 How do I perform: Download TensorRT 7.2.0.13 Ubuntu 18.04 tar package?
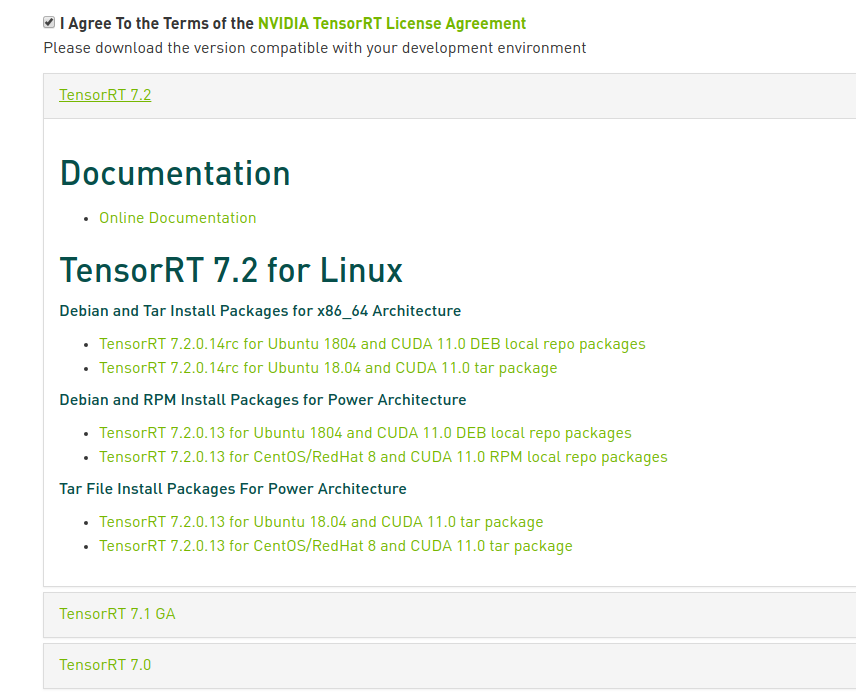(321, 522)
